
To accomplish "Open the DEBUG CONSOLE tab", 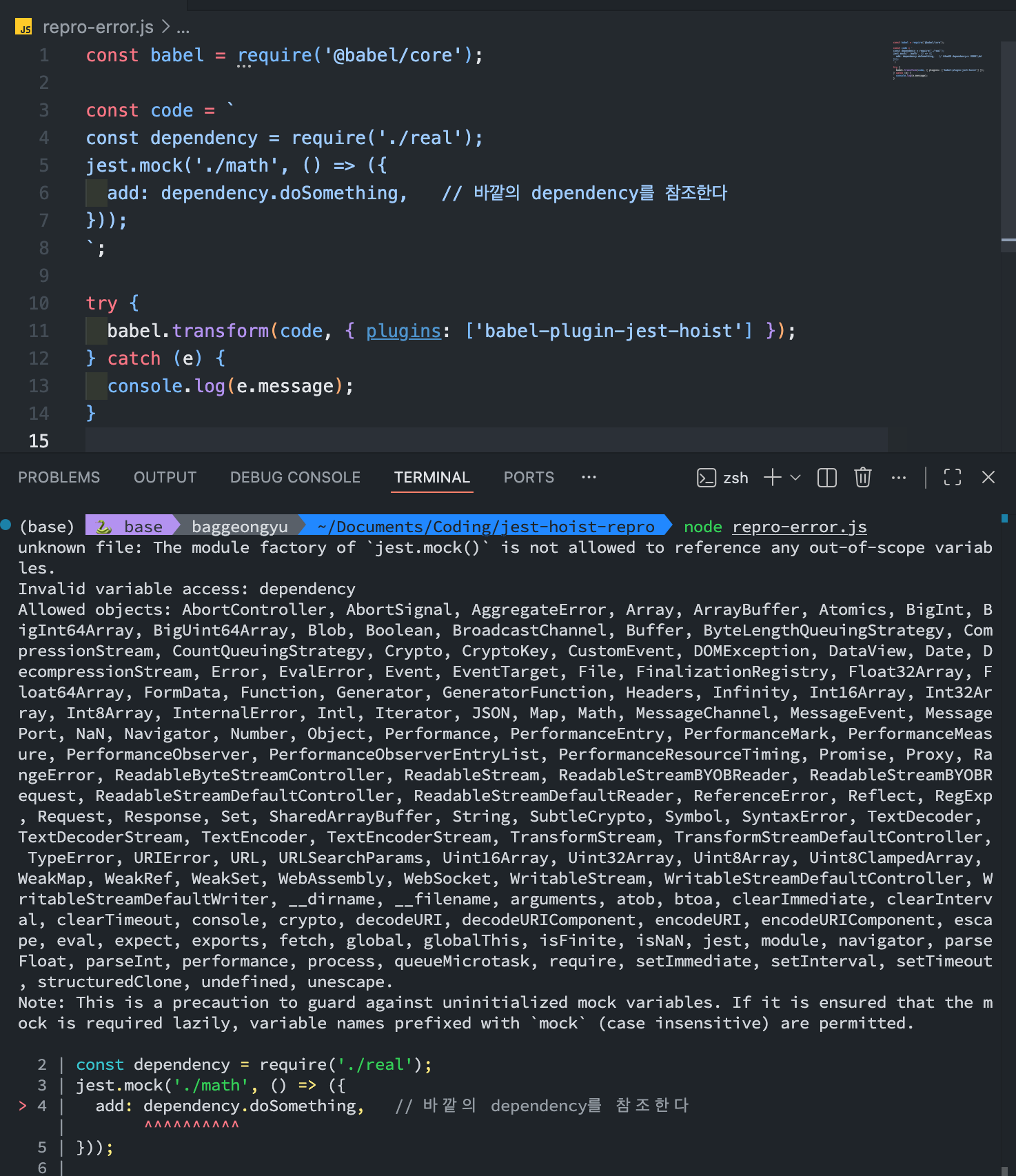I will [x=295, y=477].
